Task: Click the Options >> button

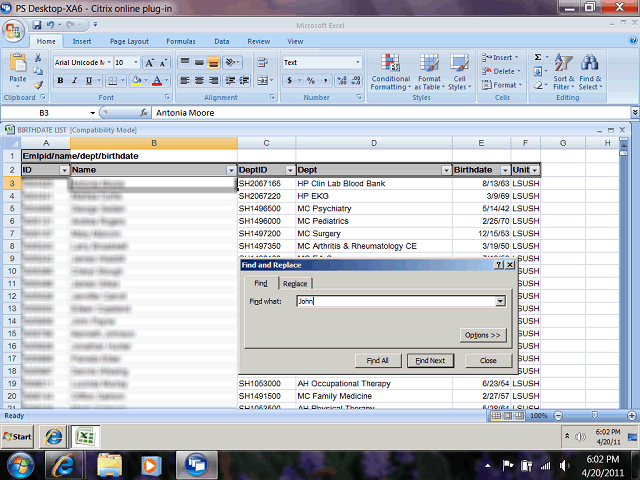Action: pos(483,335)
